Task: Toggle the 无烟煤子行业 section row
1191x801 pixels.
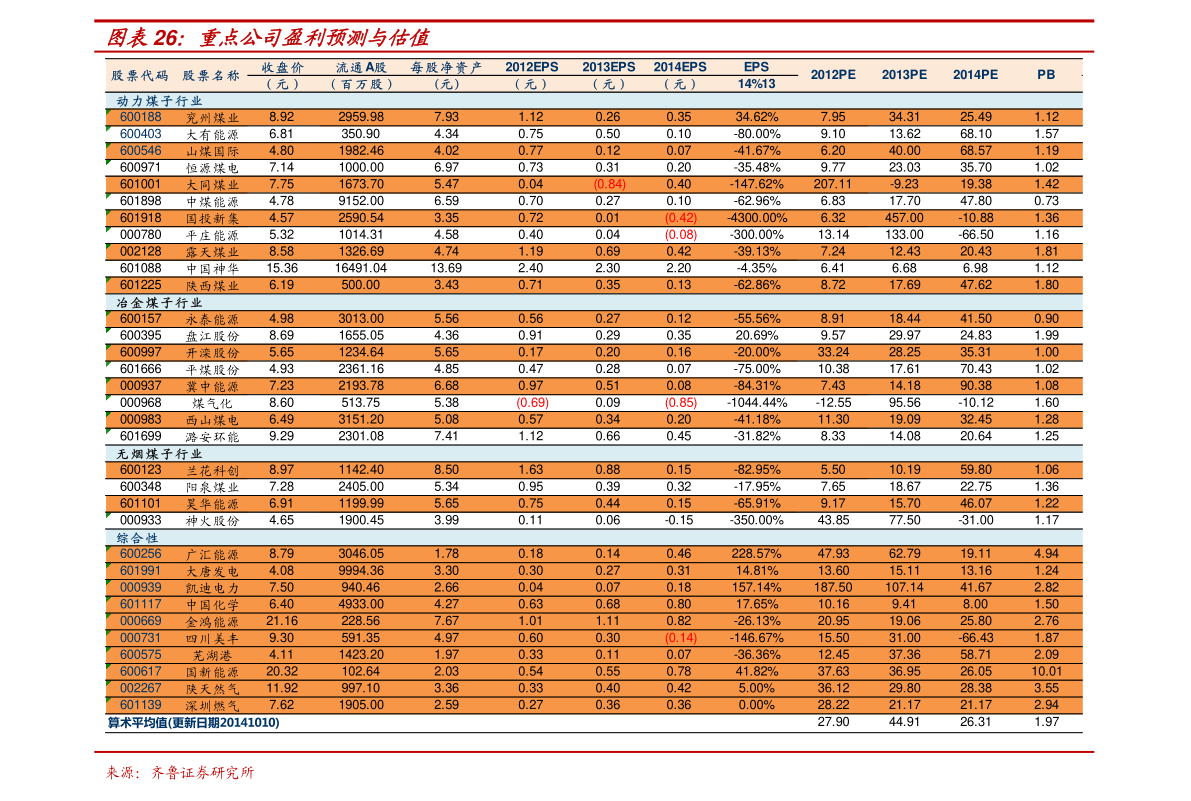Action: (160, 453)
